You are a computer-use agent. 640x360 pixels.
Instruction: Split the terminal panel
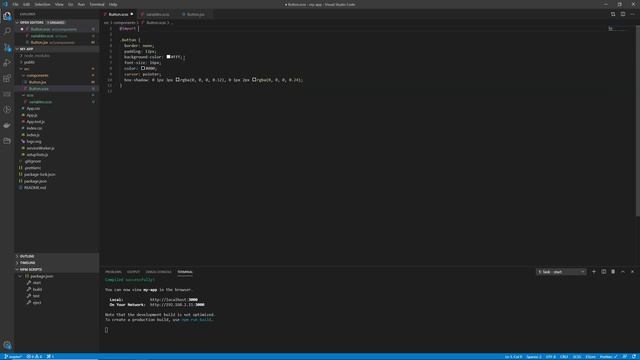[604, 272]
